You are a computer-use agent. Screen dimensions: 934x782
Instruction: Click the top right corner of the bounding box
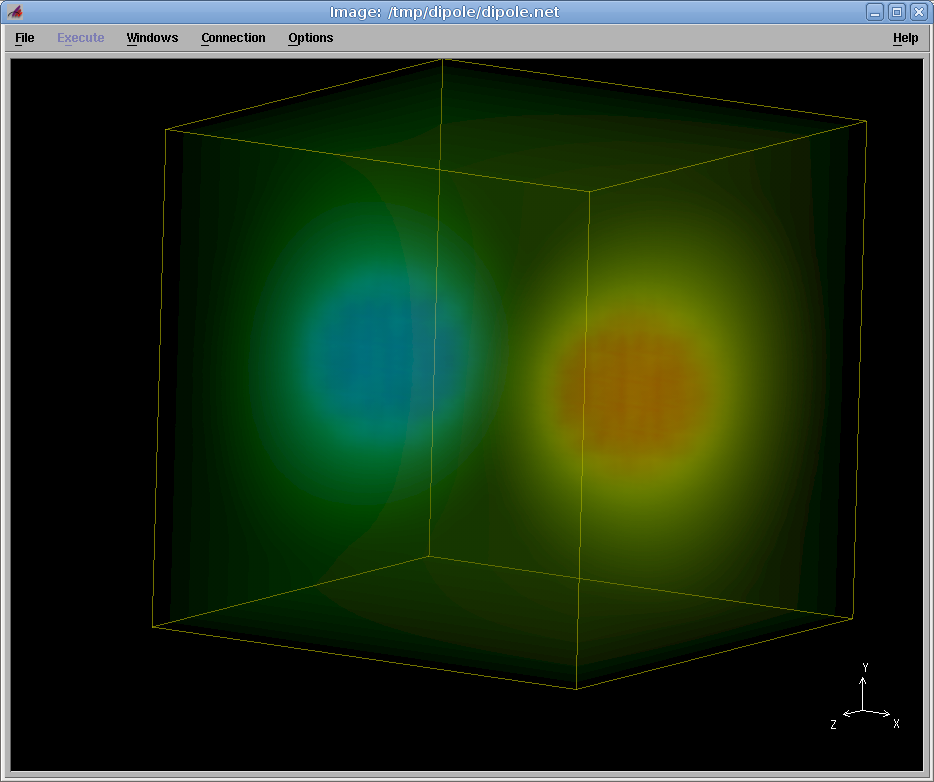click(866, 122)
